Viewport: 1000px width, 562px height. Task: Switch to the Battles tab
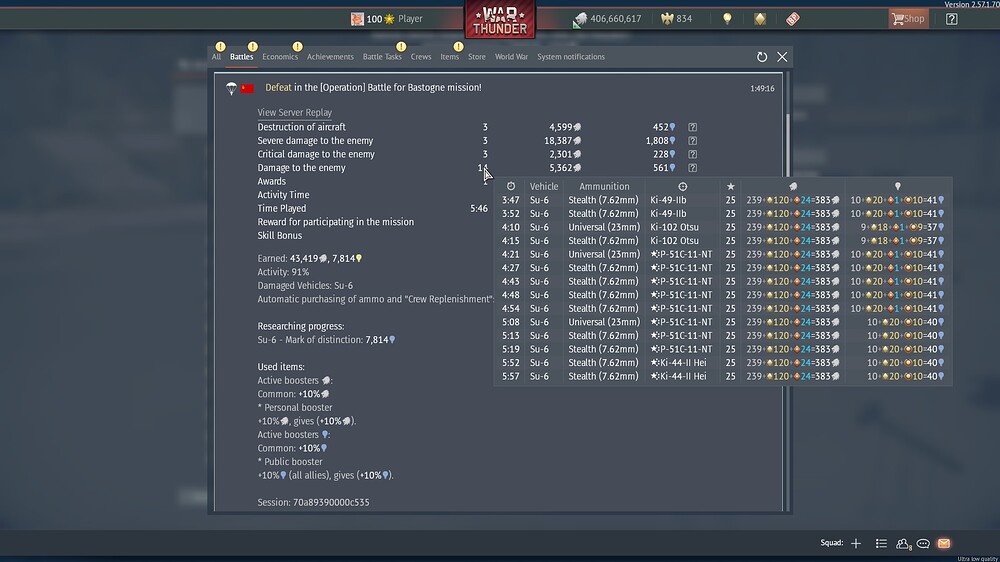pos(241,57)
